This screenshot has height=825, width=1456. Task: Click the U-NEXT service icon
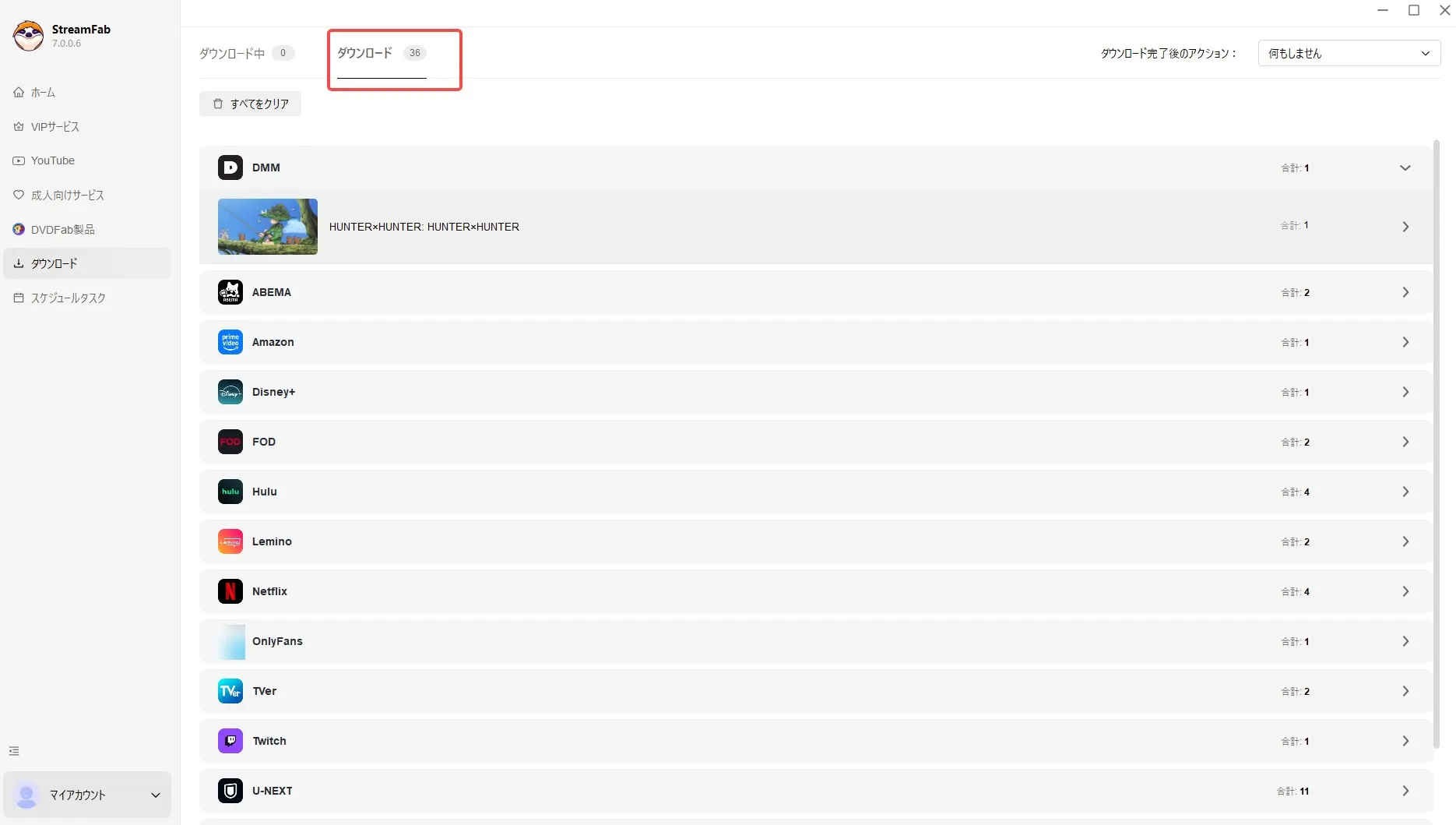click(230, 791)
